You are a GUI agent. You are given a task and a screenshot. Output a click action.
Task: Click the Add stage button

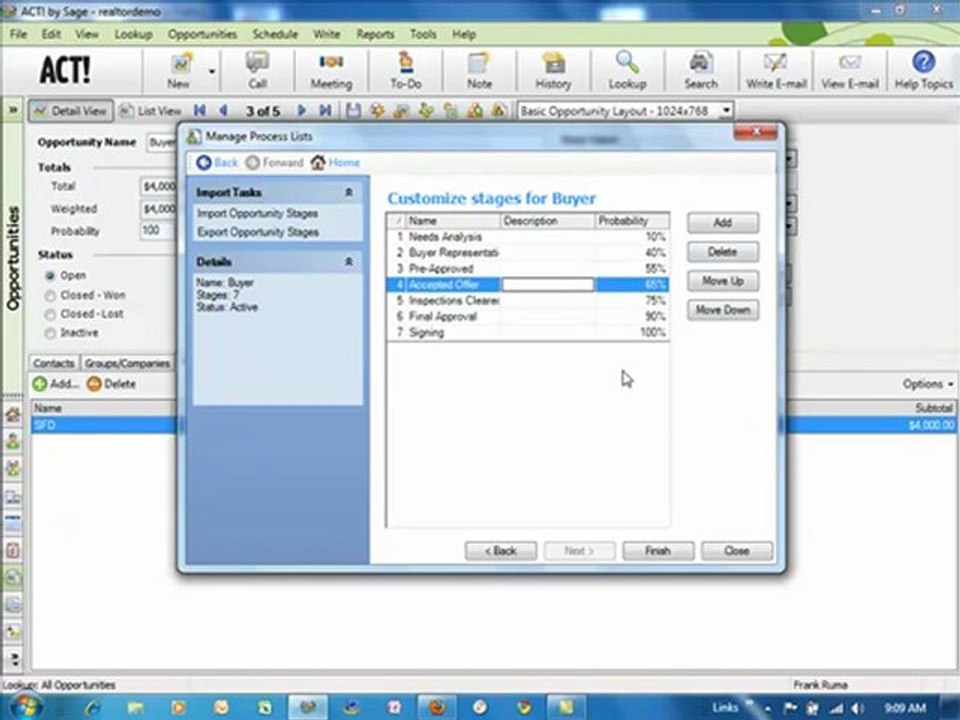click(x=722, y=223)
